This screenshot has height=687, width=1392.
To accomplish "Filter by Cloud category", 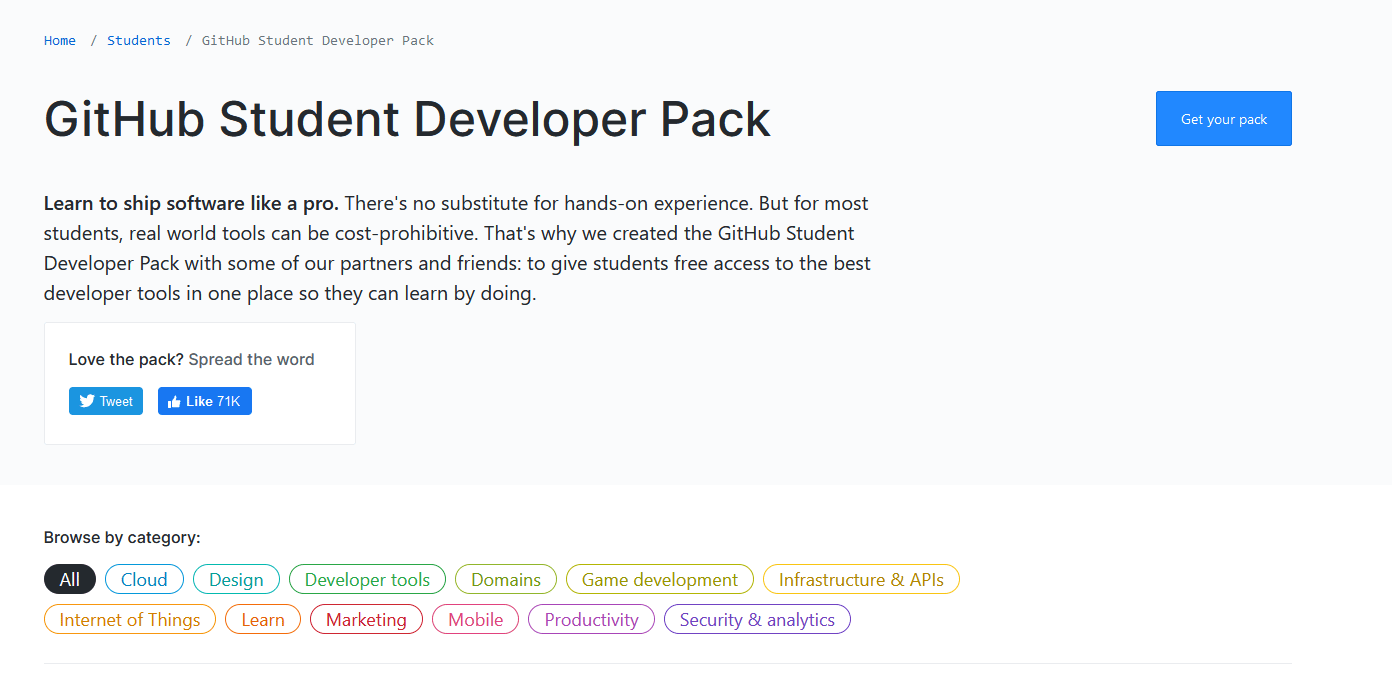I will pyautogui.click(x=144, y=579).
